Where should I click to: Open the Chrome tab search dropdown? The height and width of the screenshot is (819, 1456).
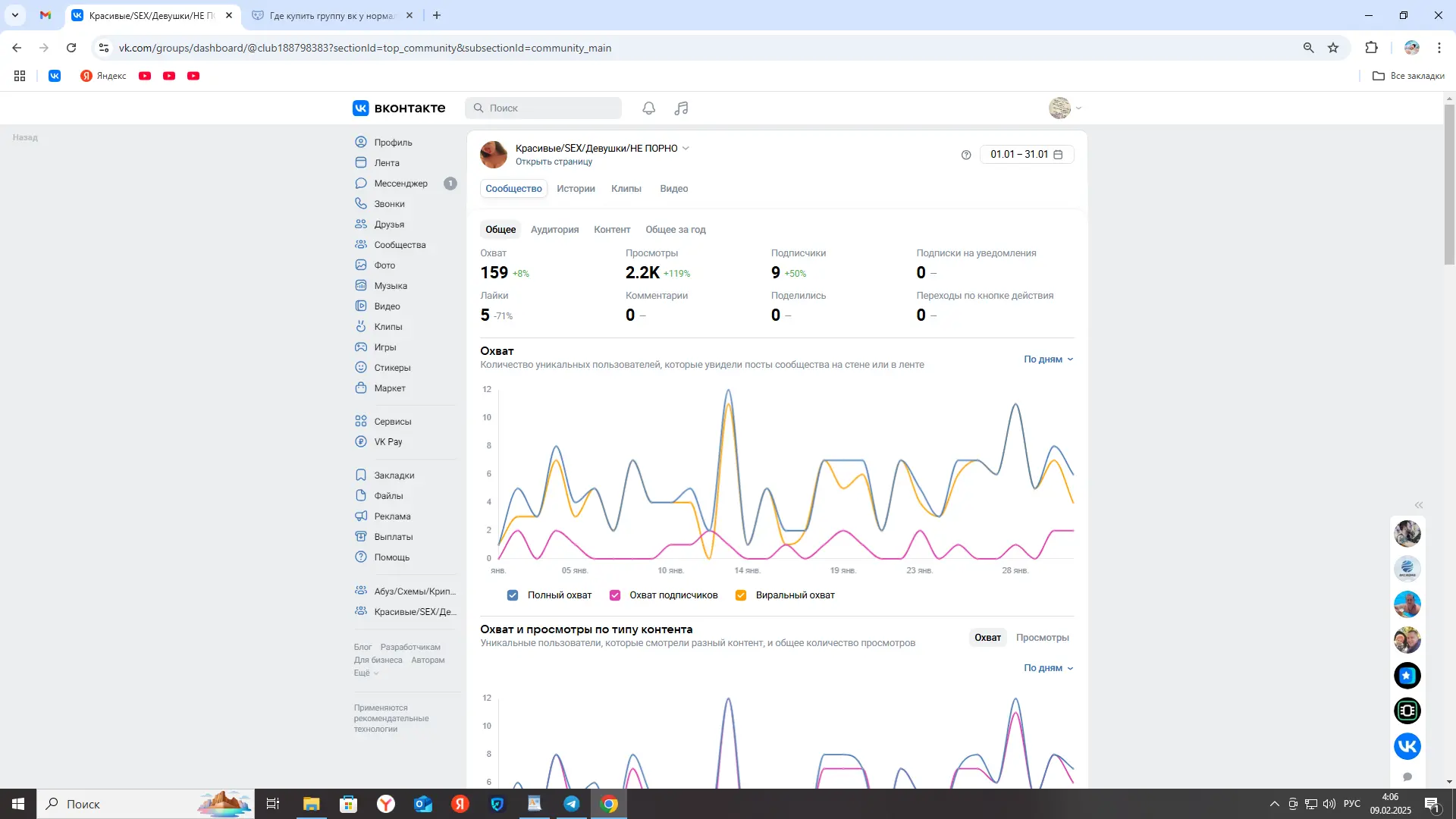(14, 15)
